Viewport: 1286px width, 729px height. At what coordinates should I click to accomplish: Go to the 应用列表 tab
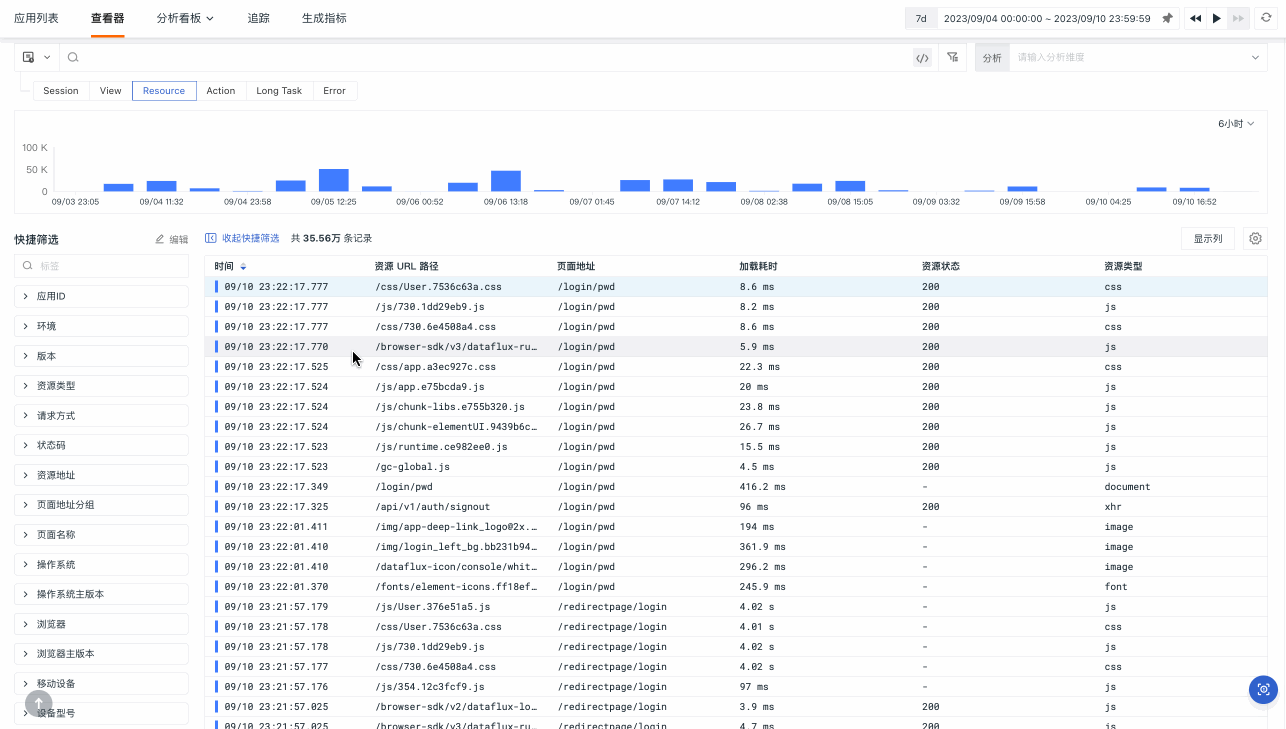point(36,18)
